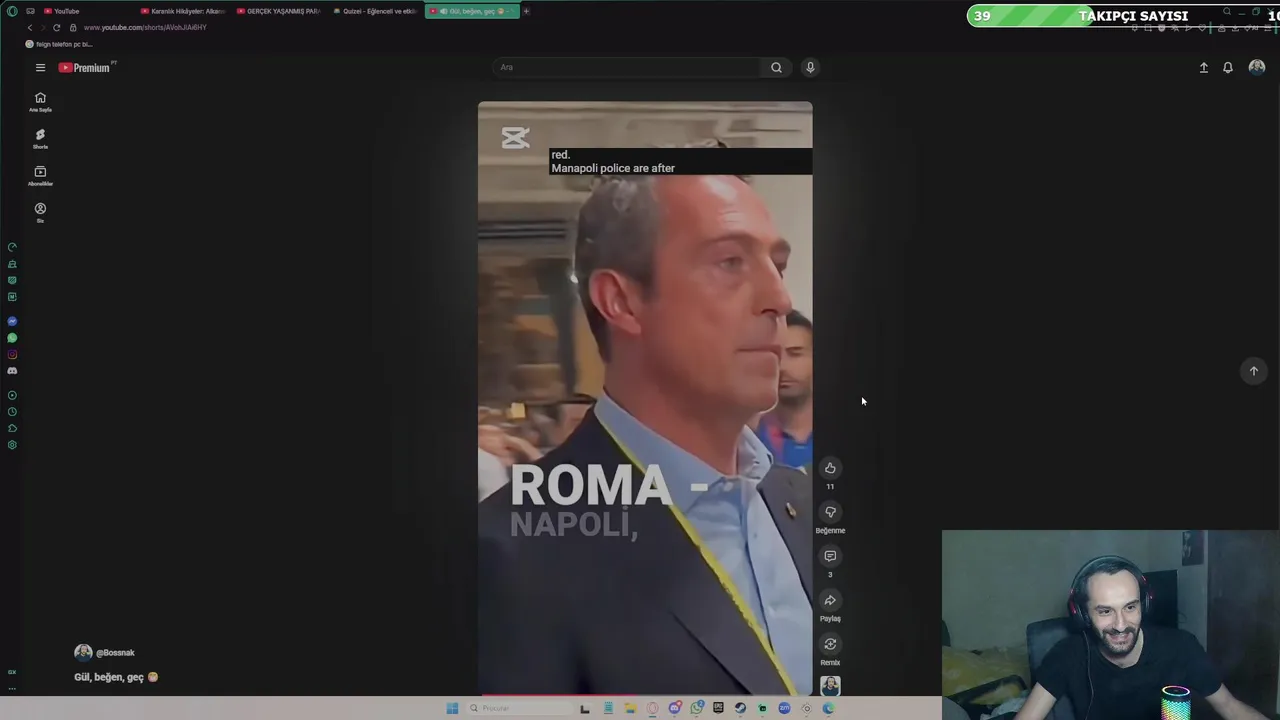Open @Bossnak channel link
Screen dimensions: 1280x720
tap(115, 653)
